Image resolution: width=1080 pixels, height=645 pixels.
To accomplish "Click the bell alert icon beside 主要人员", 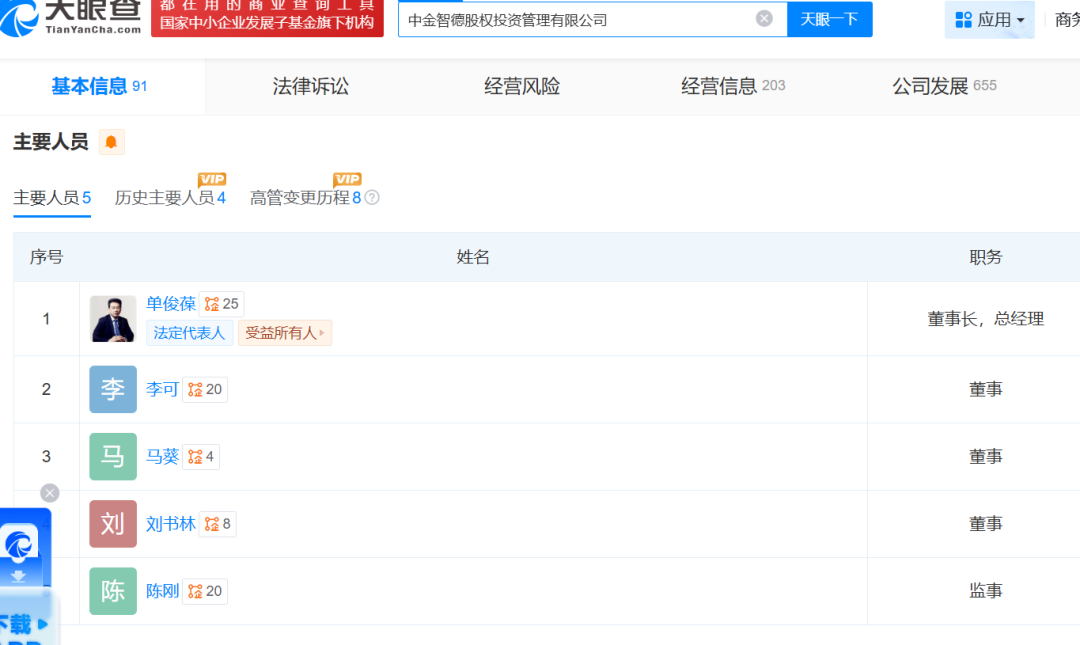I will [111, 142].
